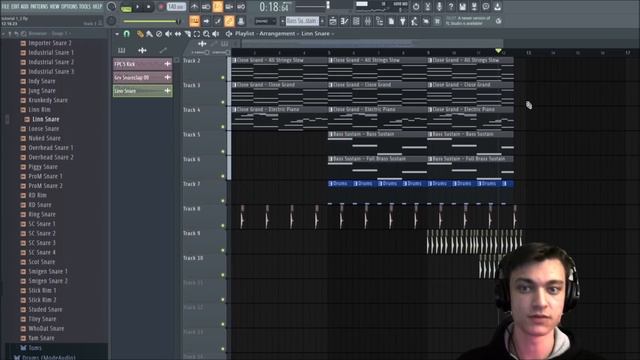Open the Piano roll view icon

point(344,21)
